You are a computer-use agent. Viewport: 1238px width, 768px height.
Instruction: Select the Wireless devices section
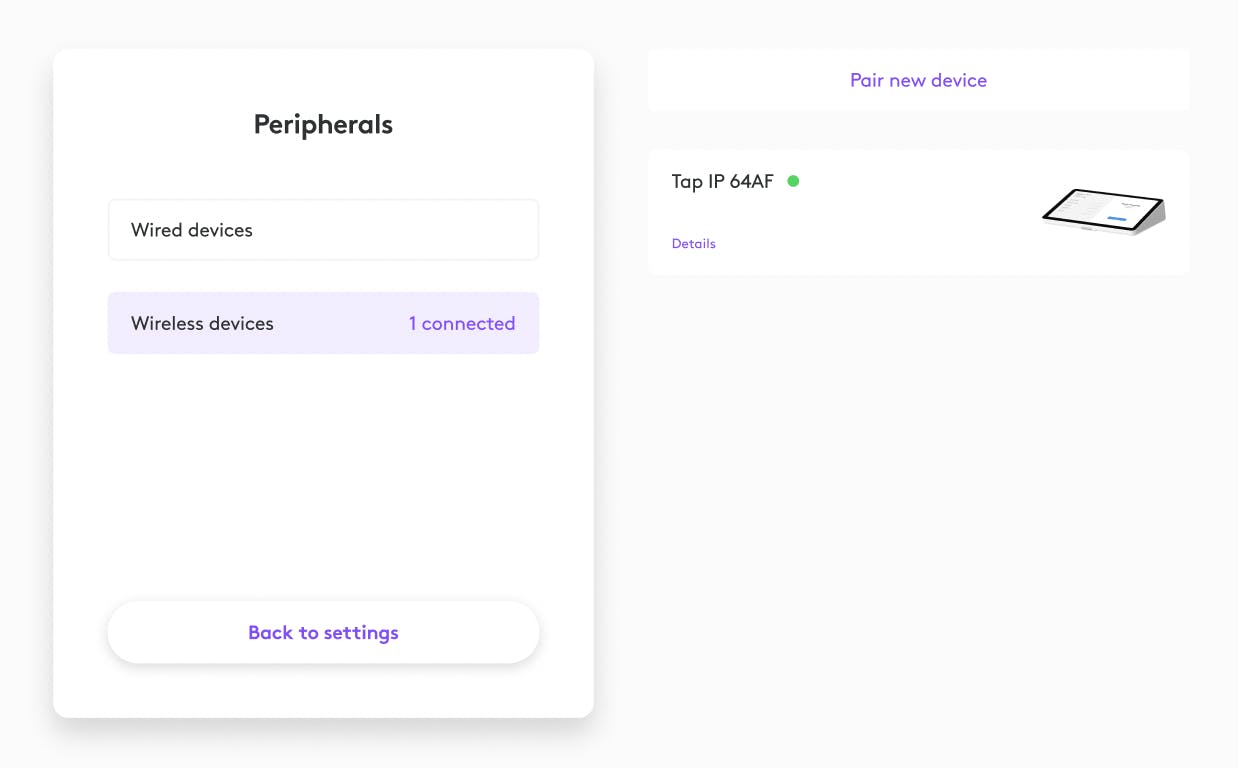(323, 323)
